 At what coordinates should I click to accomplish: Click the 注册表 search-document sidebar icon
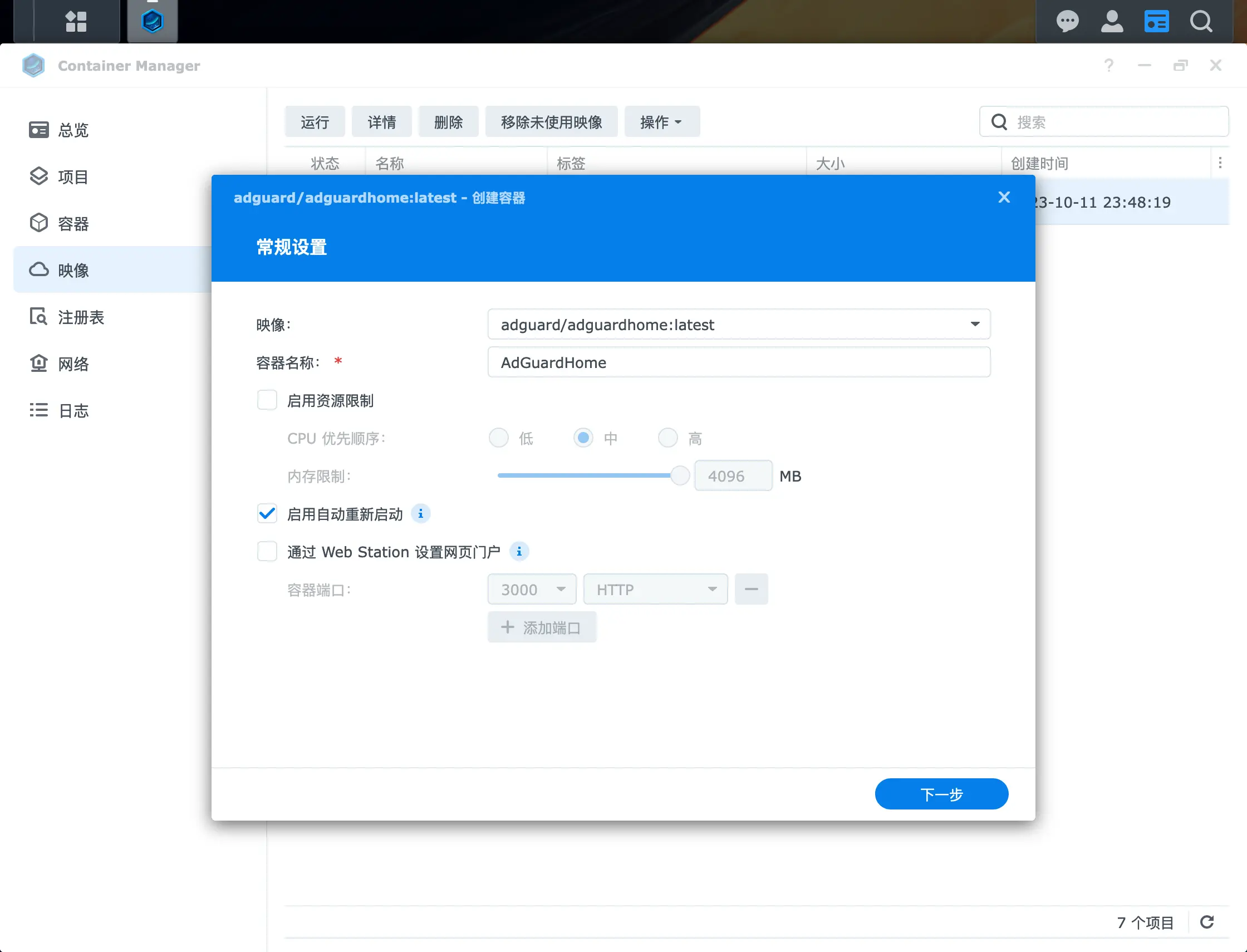pos(38,317)
